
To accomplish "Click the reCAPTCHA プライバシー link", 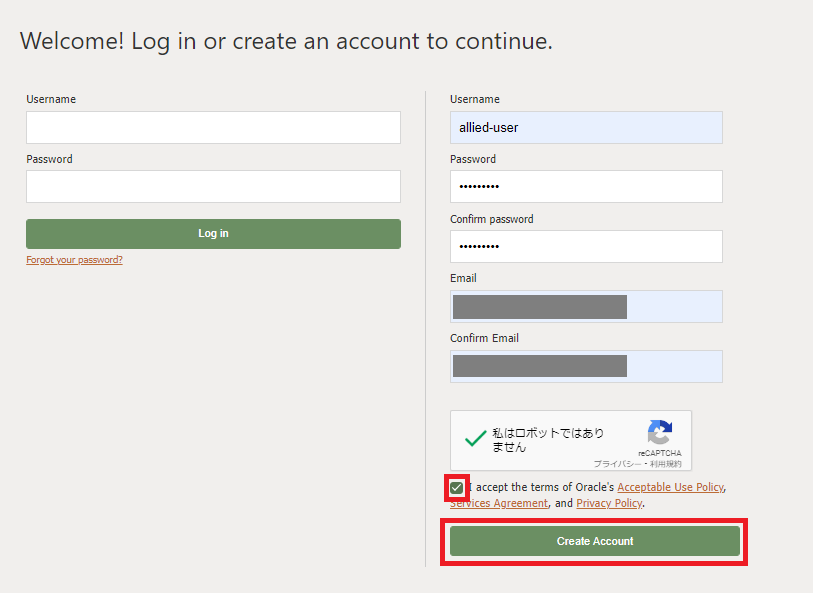I will 615,464.
